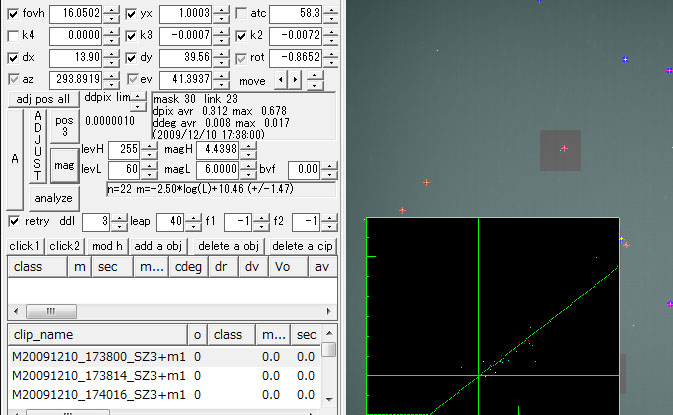Enable the atc checkbox
Viewport: 673px width, 415px height.
(242, 14)
